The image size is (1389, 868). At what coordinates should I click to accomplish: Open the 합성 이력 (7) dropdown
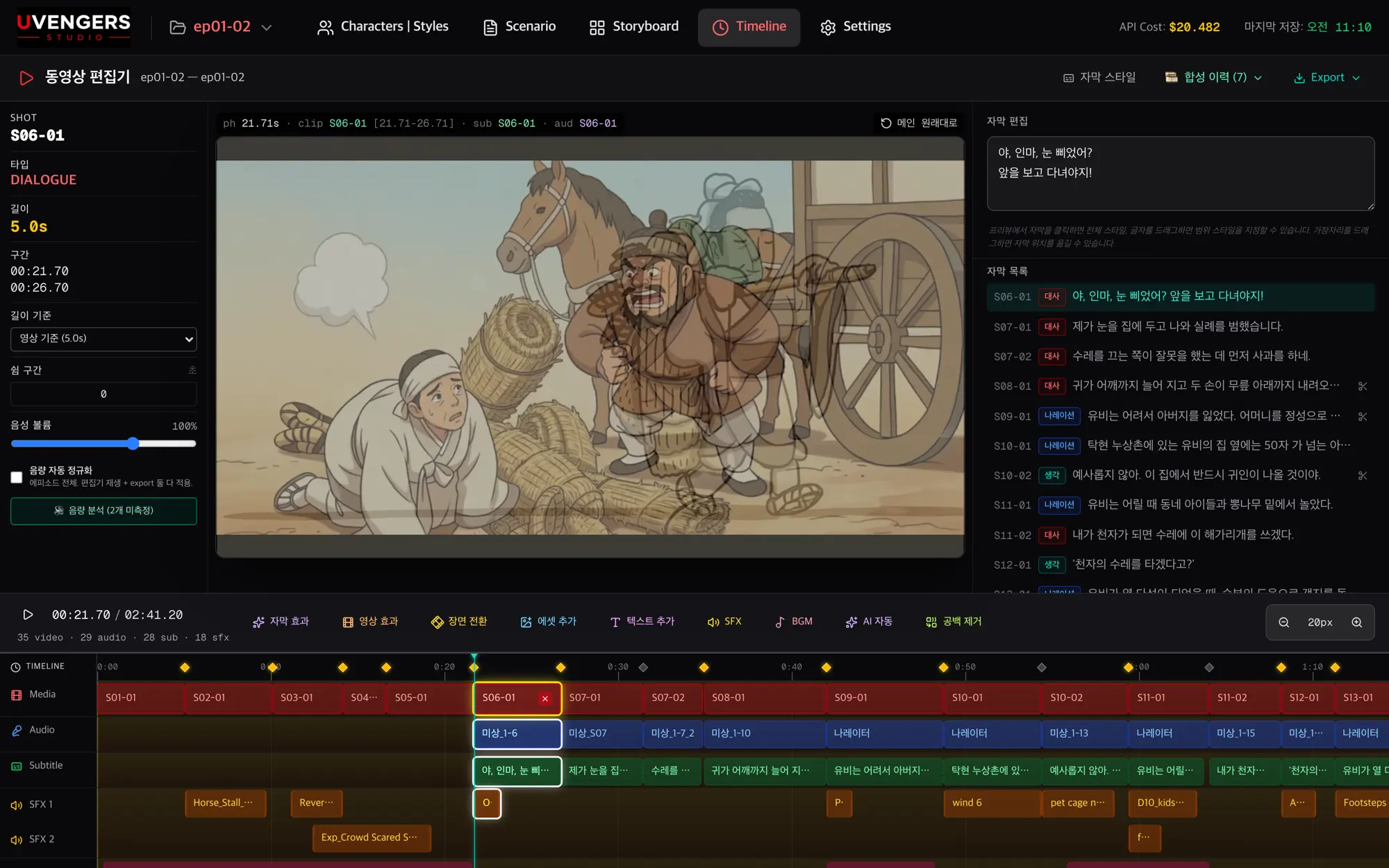click(x=1213, y=78)
